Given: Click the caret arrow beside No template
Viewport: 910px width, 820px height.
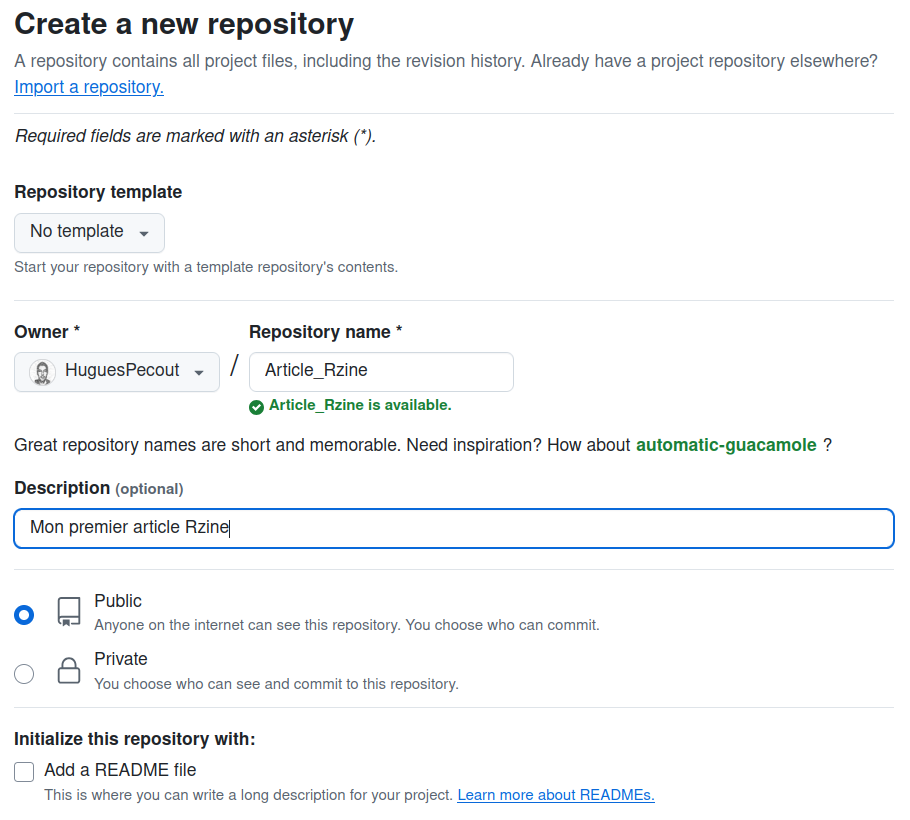Looking at the screenshot, I should pyautogui.click(x=144, y=233).
